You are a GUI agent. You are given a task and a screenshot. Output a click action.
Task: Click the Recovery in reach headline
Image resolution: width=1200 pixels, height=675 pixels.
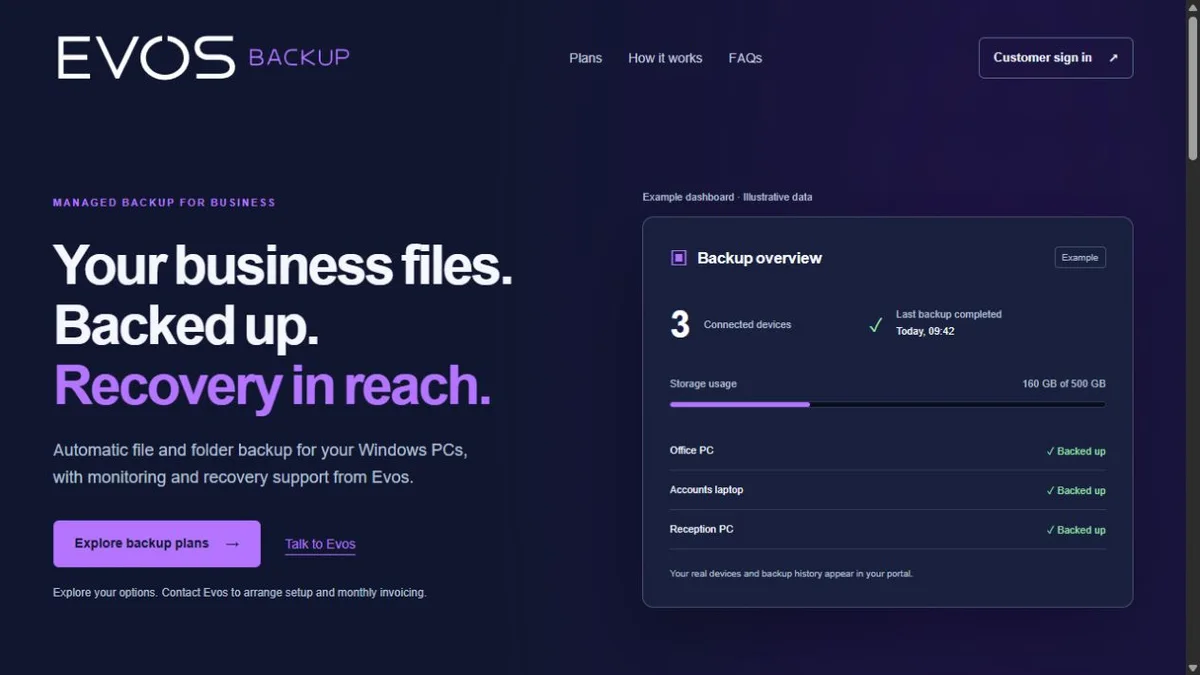(272, 385)
